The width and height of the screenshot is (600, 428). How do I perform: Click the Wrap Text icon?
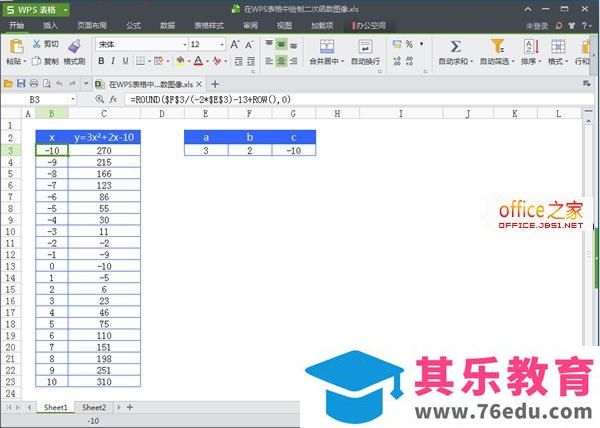coord(365,46)
